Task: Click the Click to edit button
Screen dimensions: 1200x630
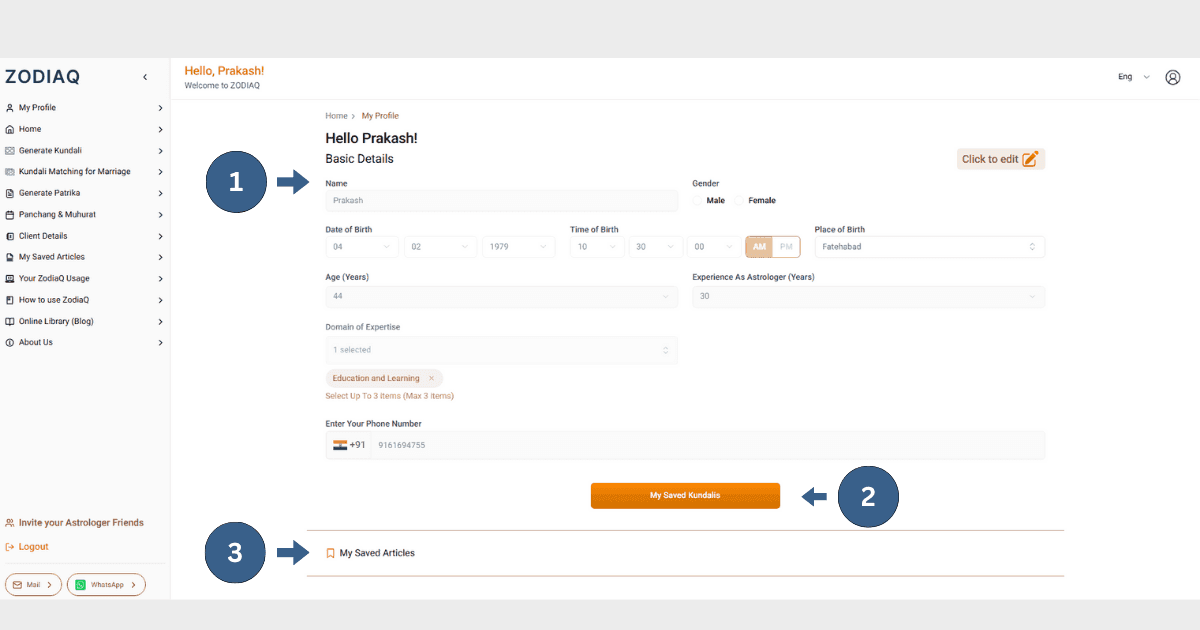Action: [x=1001, y=159]
